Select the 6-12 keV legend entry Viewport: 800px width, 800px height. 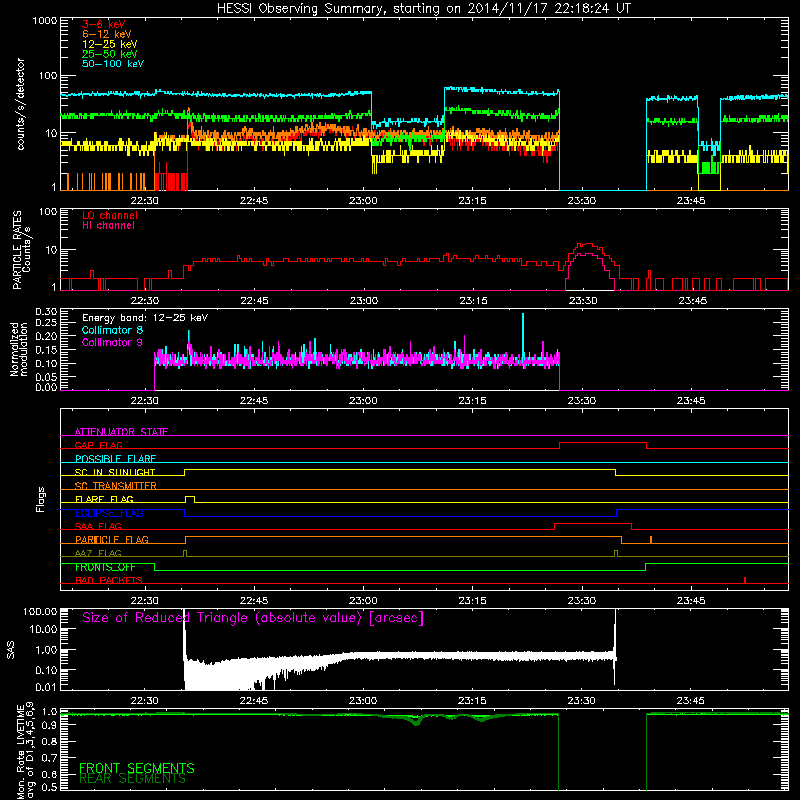click(x=107, y=34)
